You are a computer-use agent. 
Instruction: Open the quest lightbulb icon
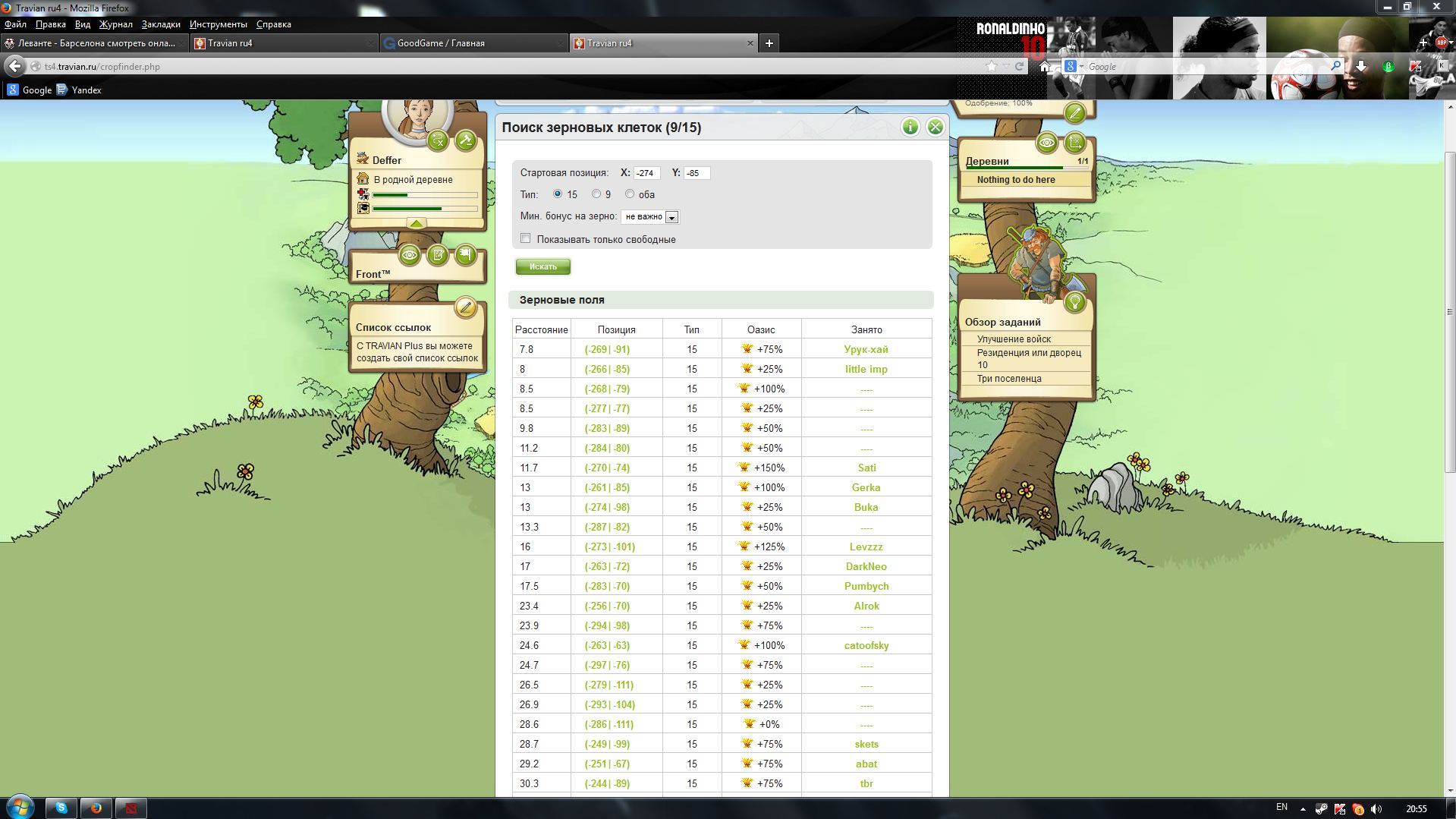(x=1074, y=302)
